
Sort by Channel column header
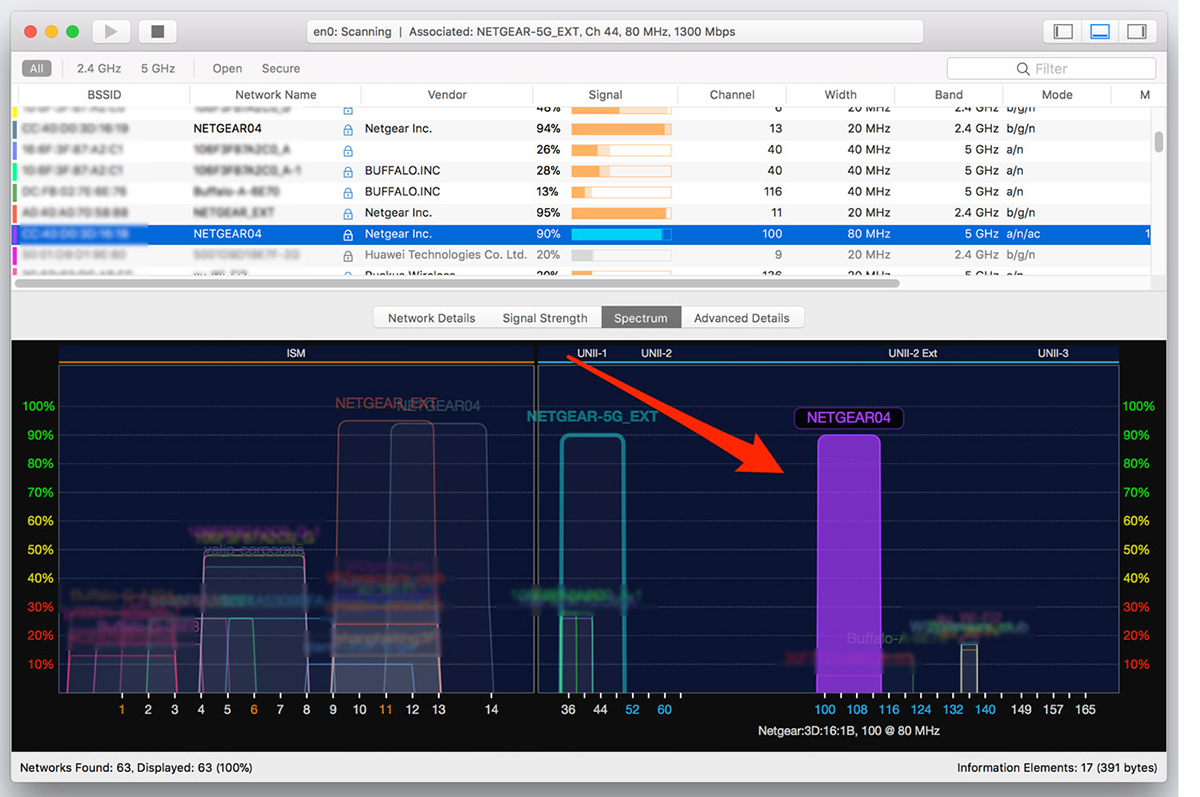click(732, 95)
